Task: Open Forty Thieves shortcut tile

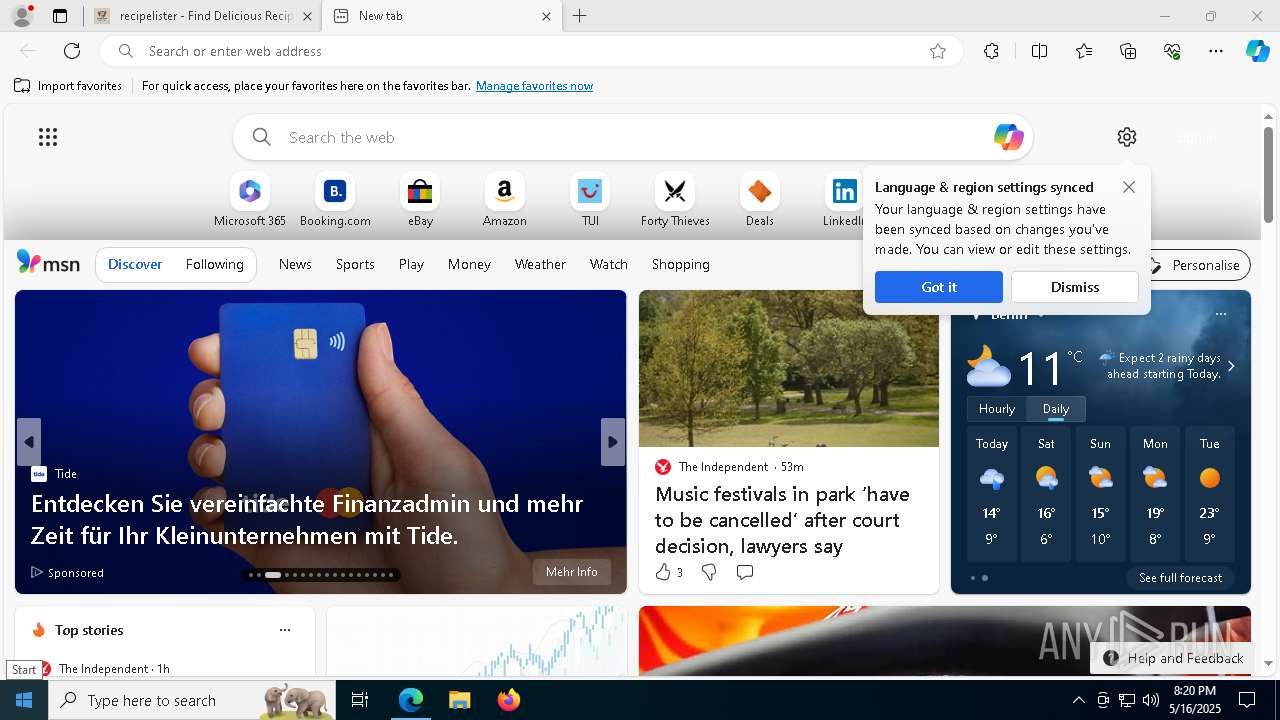Action: tap(675, 200)
